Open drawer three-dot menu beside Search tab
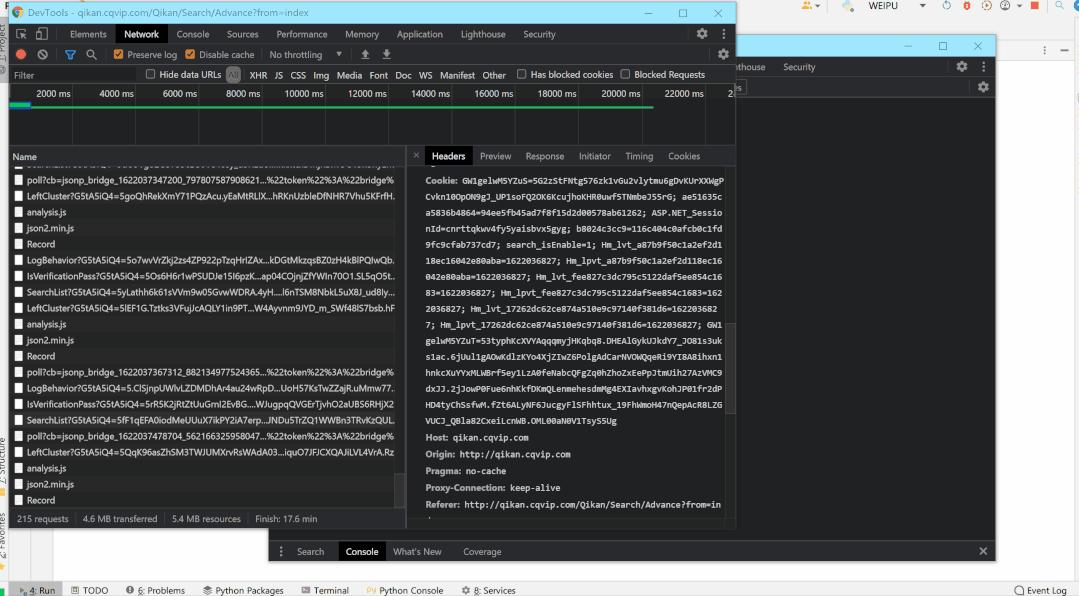 click(x=281, y=551)
